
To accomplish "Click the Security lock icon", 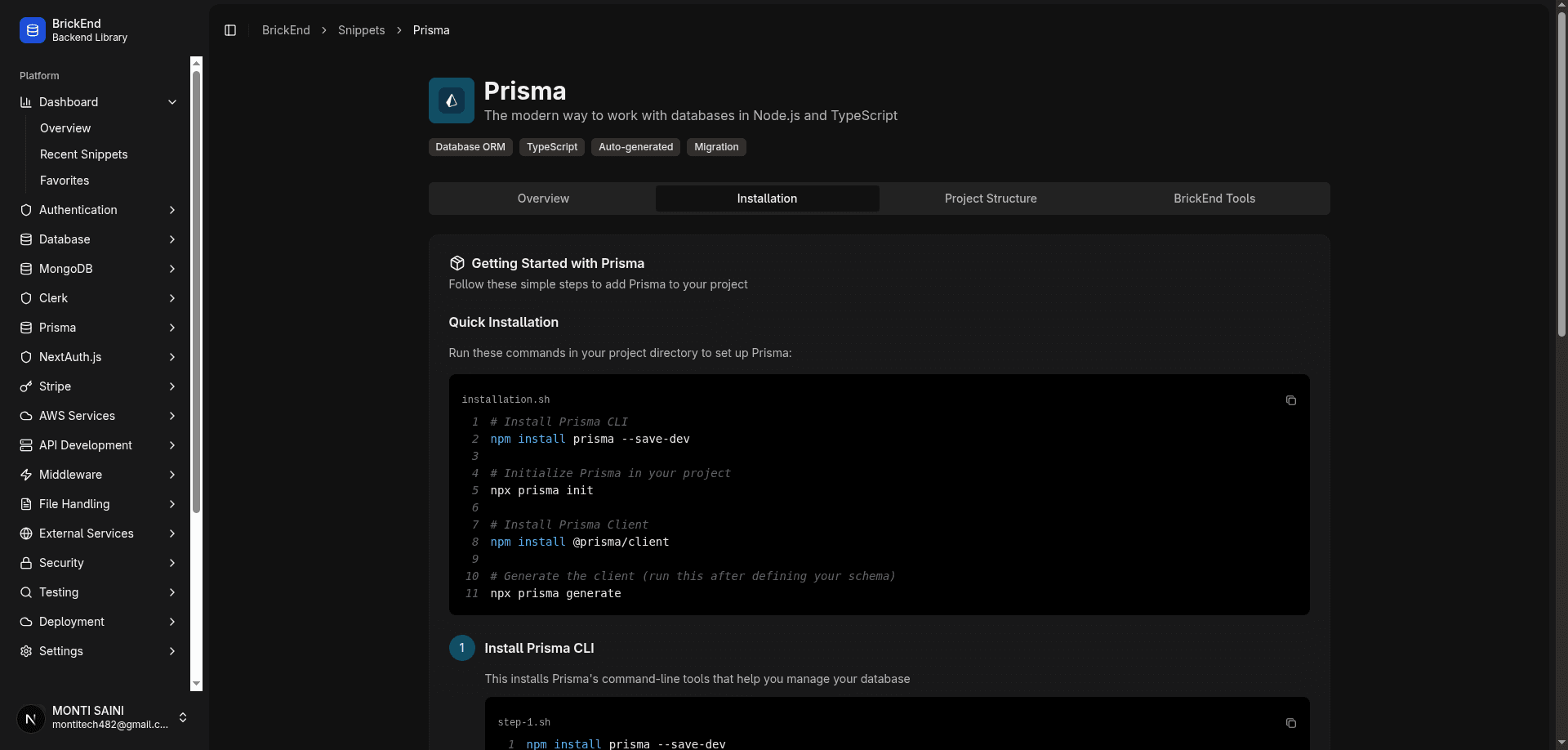I will tap(26, 563).
